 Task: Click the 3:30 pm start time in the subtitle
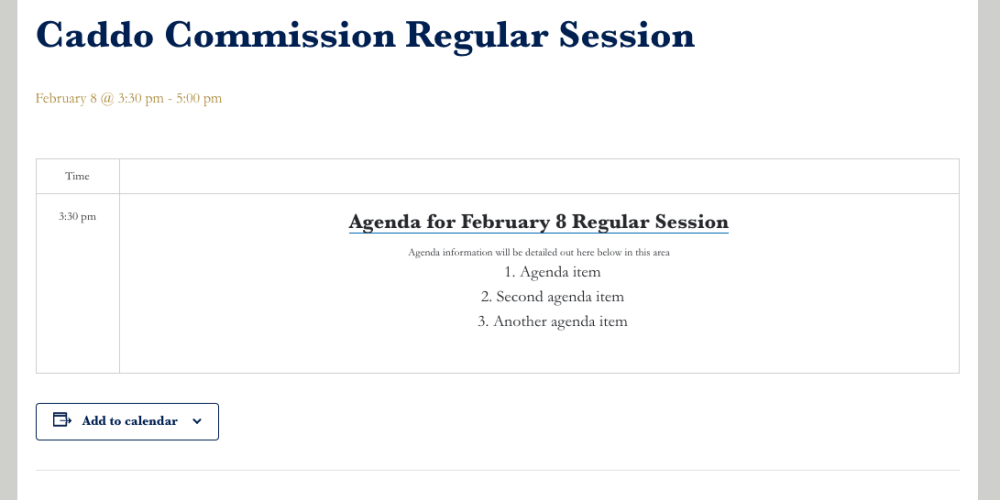click(x=140, y=98)
